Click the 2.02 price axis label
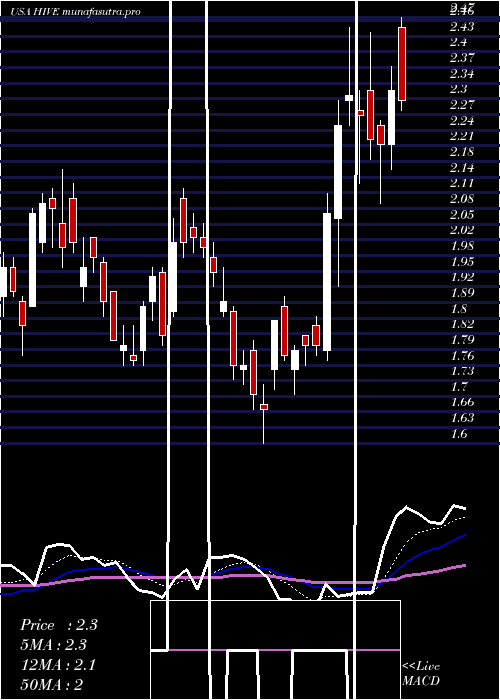The image size is (500, 700). [462, 230]
